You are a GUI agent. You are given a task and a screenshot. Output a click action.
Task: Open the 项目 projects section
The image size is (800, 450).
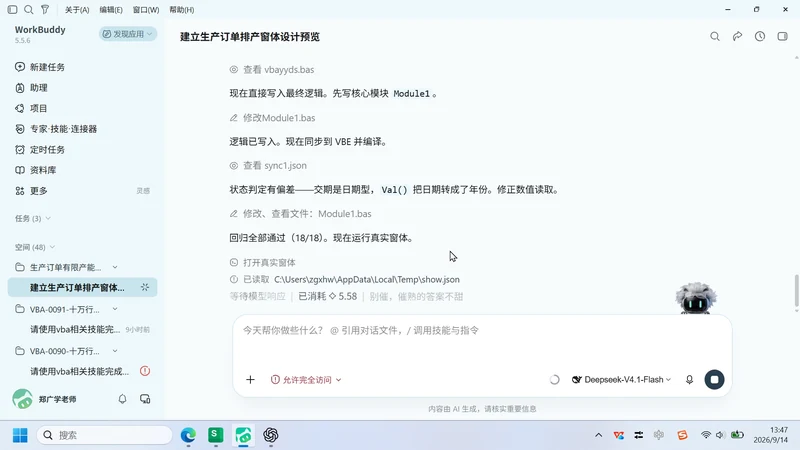click(39, 108)
